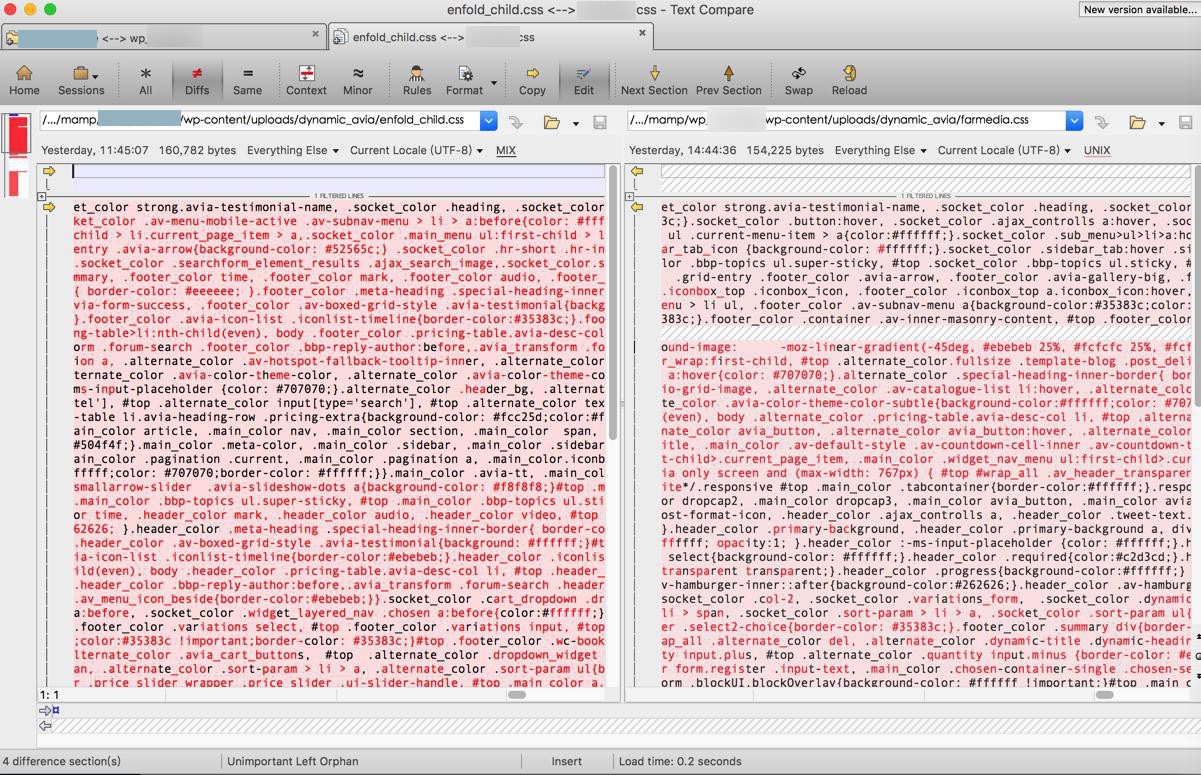This screenshot has width=1201, height=775.
Task: Jump to the Next Section
Action: (x=654, y=80)
